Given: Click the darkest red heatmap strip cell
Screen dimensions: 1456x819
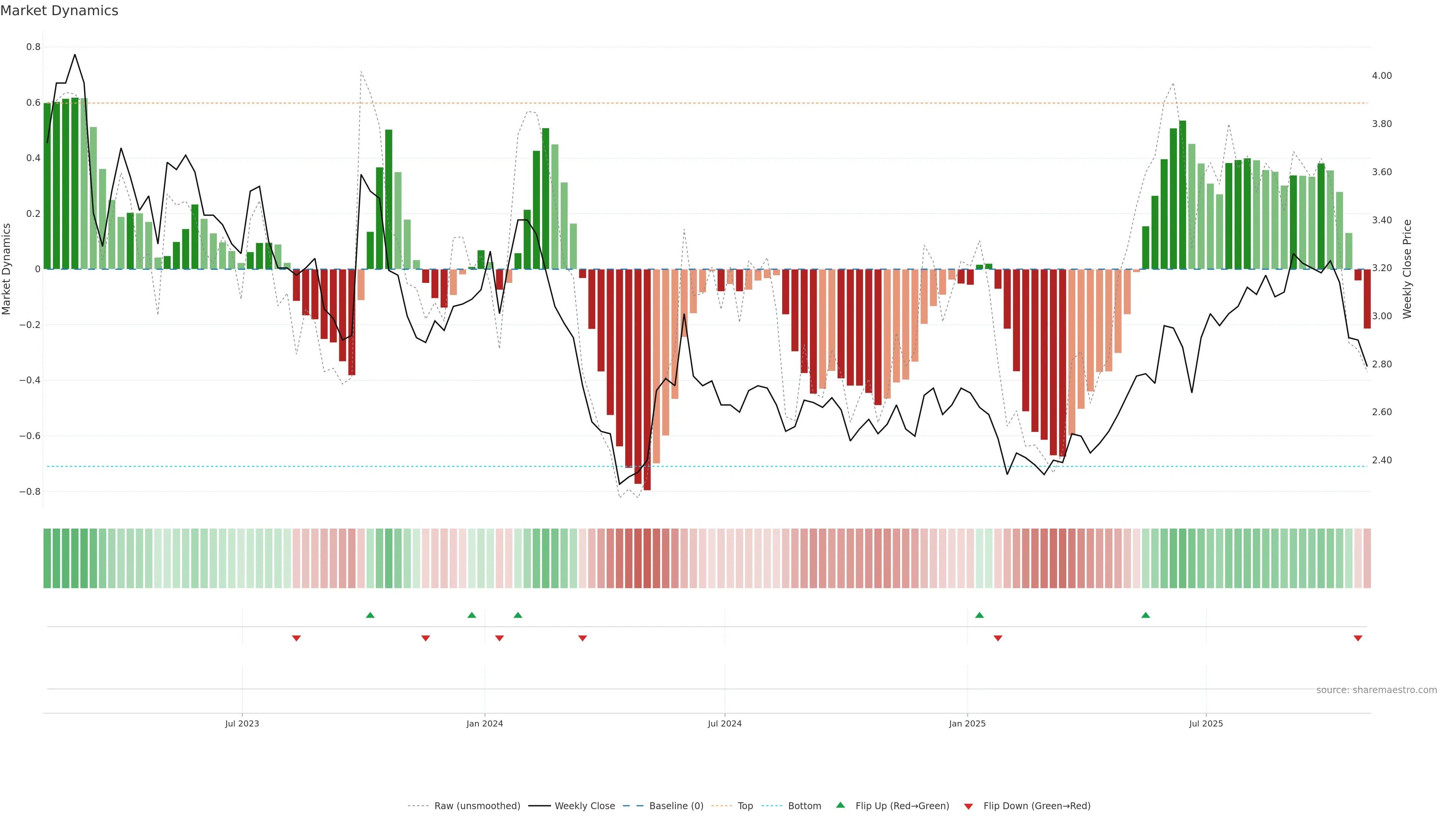Looking at the screenshot, I should 647,558.
